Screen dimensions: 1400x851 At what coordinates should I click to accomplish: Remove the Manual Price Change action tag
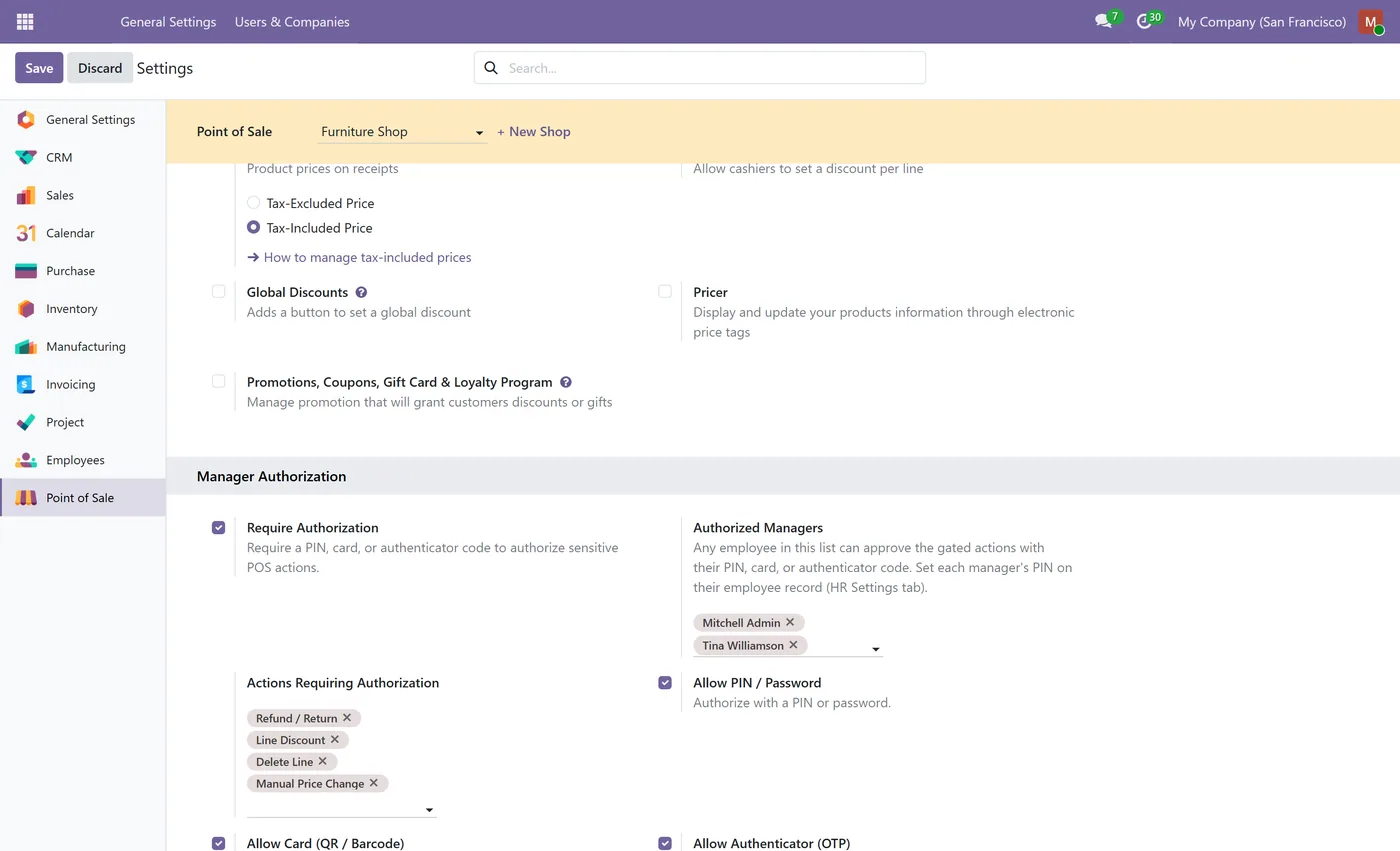point(374,783)
